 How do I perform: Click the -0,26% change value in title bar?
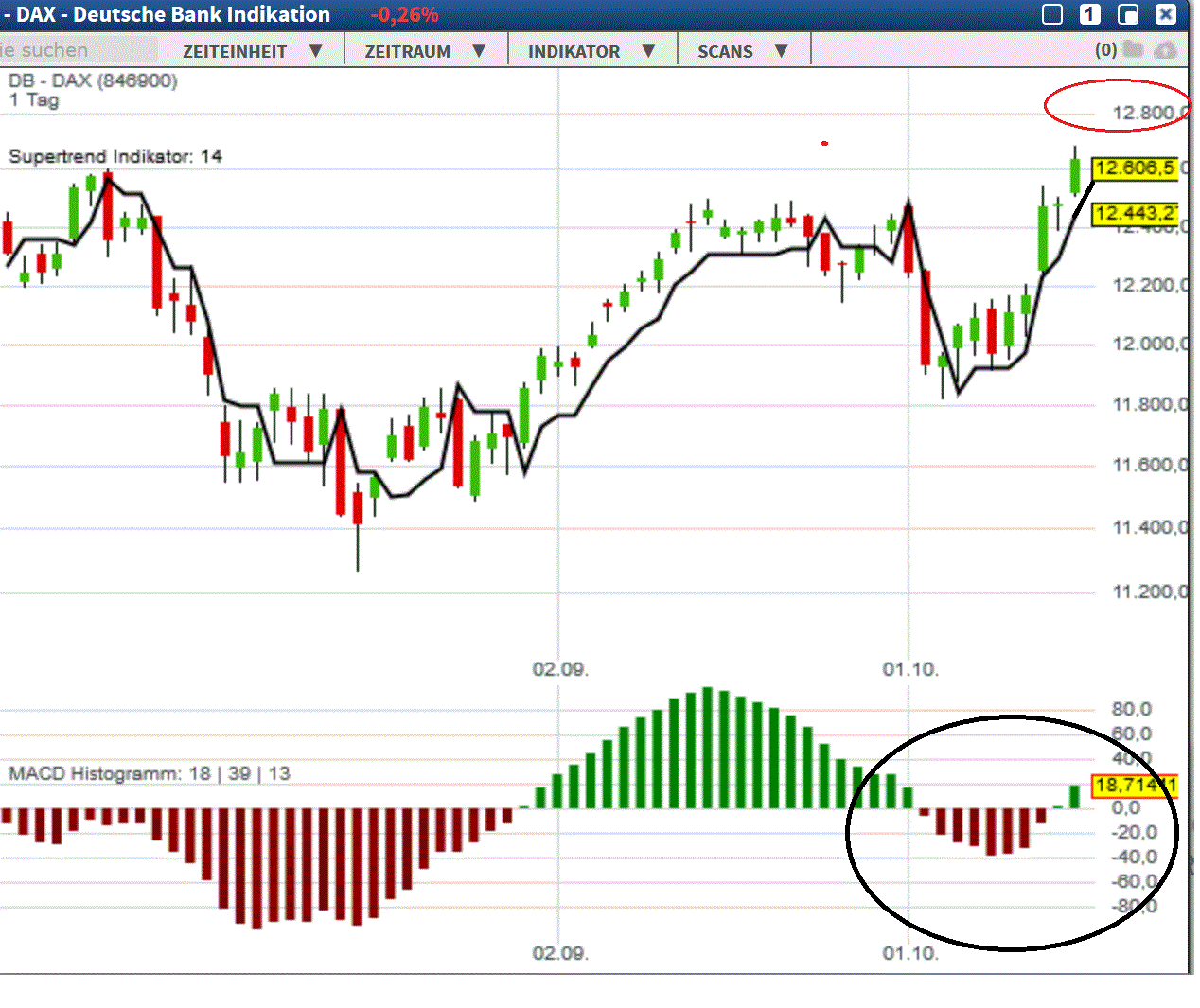(404, 14)
